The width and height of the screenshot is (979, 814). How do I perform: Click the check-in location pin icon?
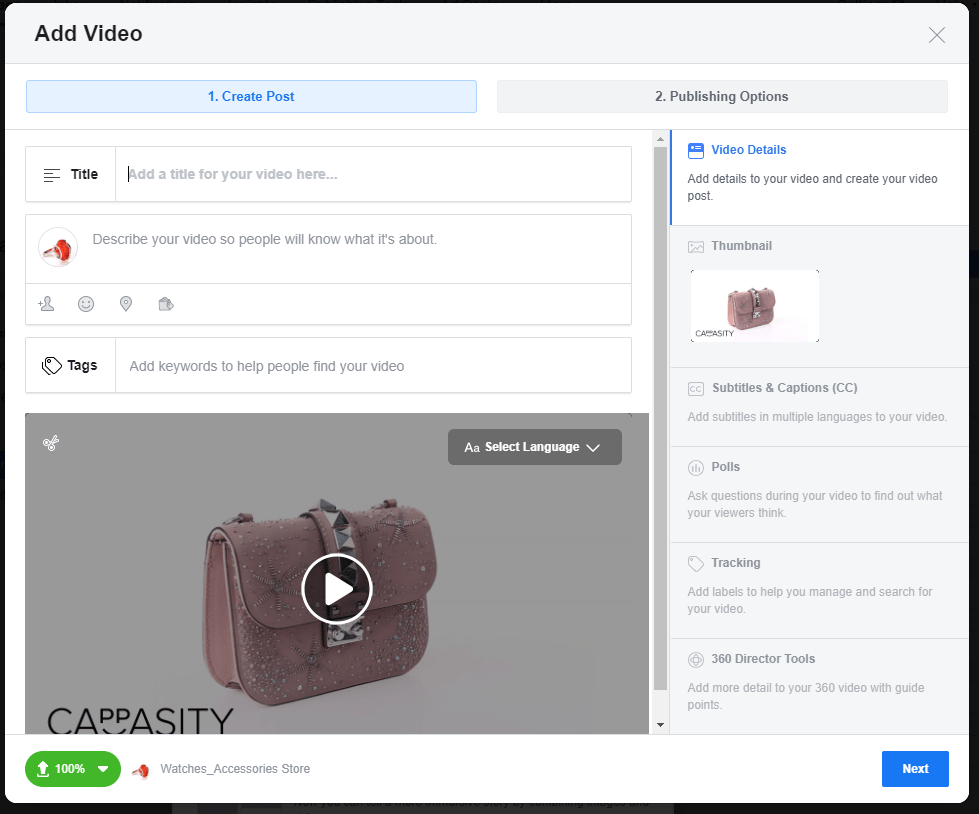point(126,304)
